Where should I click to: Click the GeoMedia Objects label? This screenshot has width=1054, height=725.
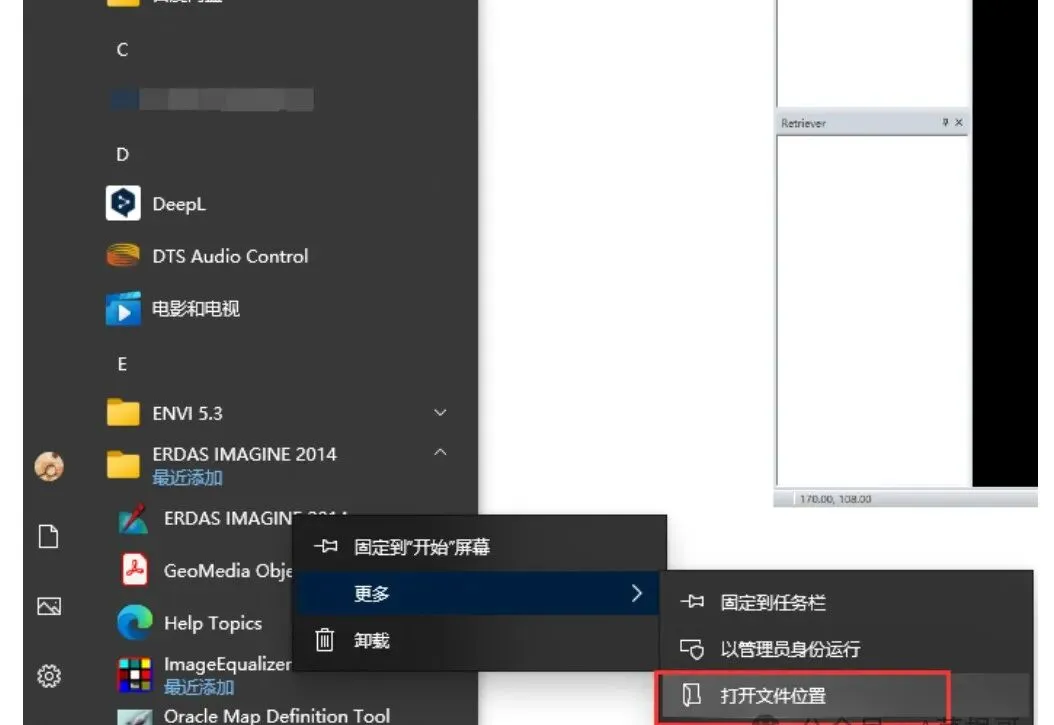point(228,570)
